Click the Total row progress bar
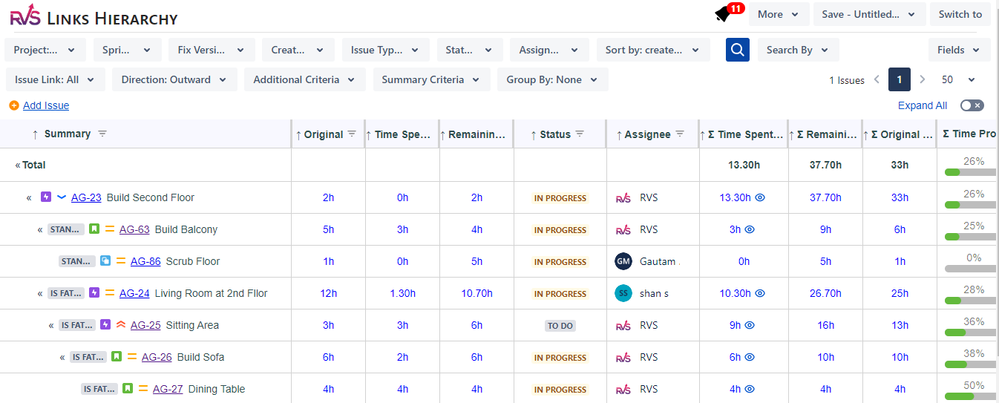The image size is (999, 403). pos(967,171)
